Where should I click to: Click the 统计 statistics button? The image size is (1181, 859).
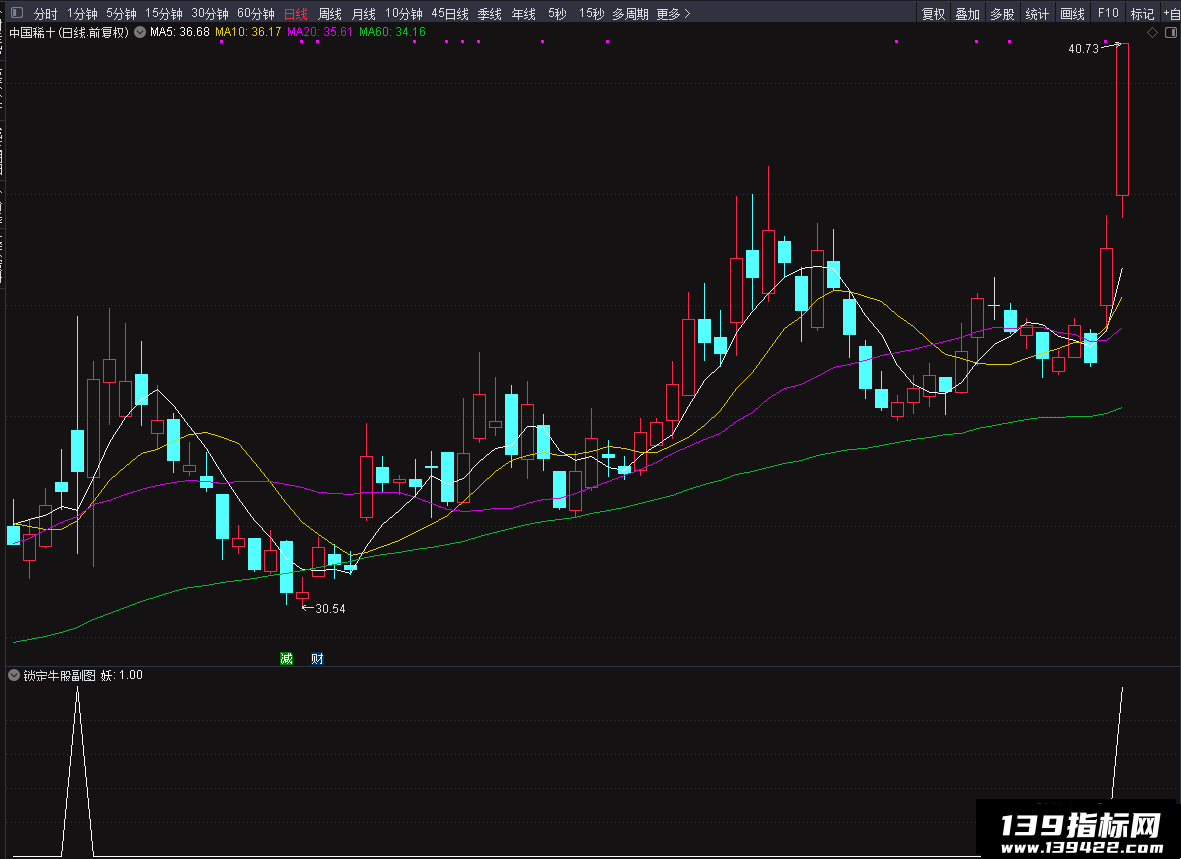(x=1037, y=14)
